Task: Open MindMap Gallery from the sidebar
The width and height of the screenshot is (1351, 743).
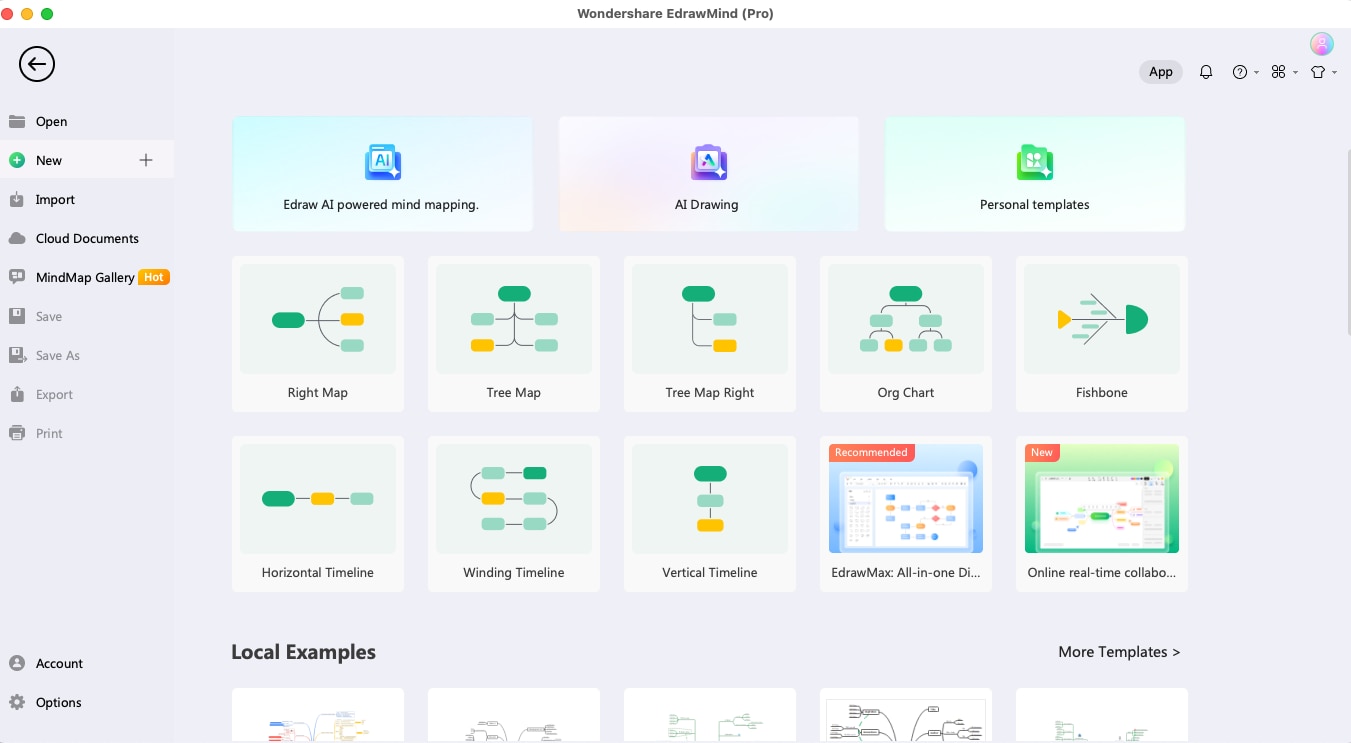Action: [87, 278]
